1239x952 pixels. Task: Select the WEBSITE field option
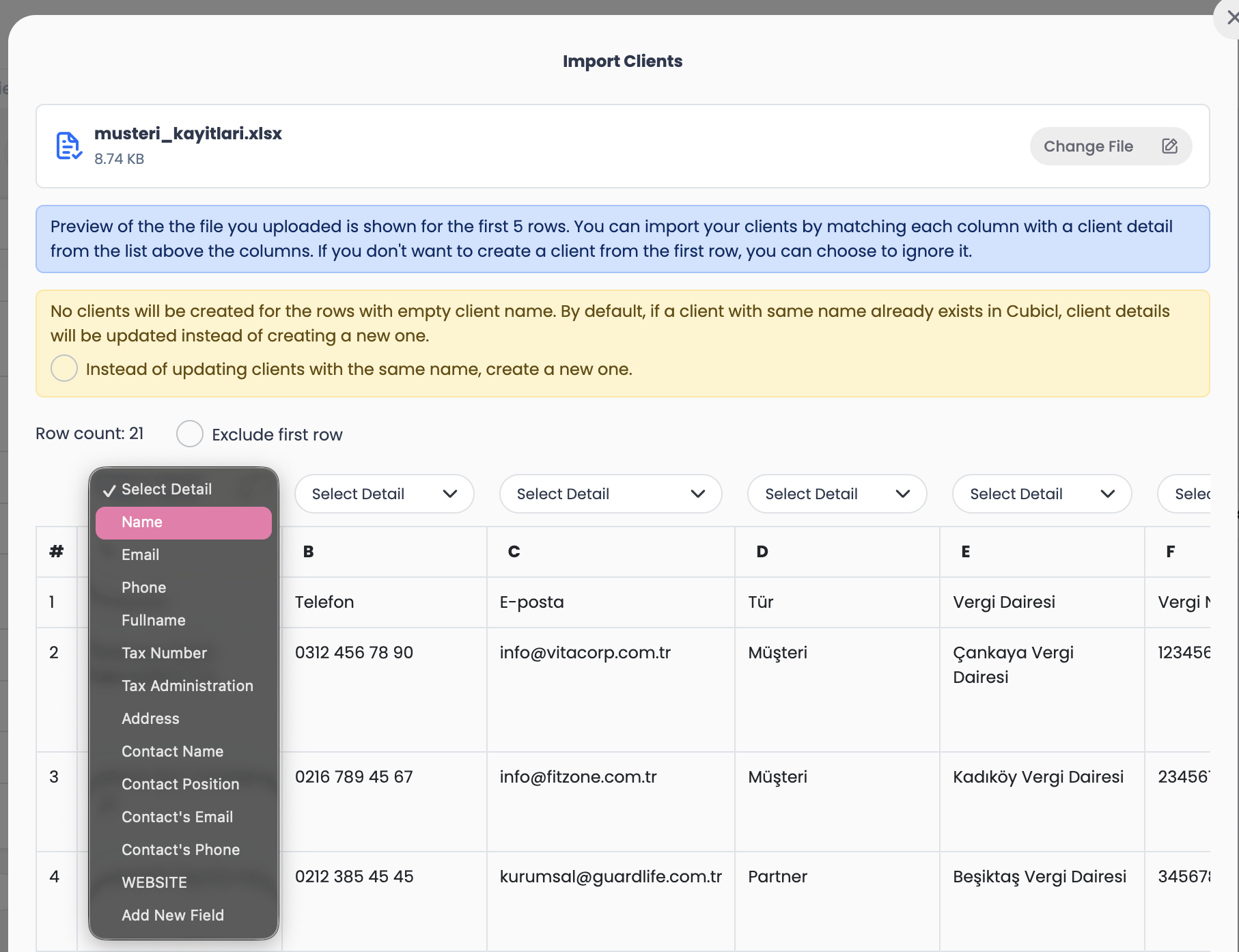click(x=154, y=883)
